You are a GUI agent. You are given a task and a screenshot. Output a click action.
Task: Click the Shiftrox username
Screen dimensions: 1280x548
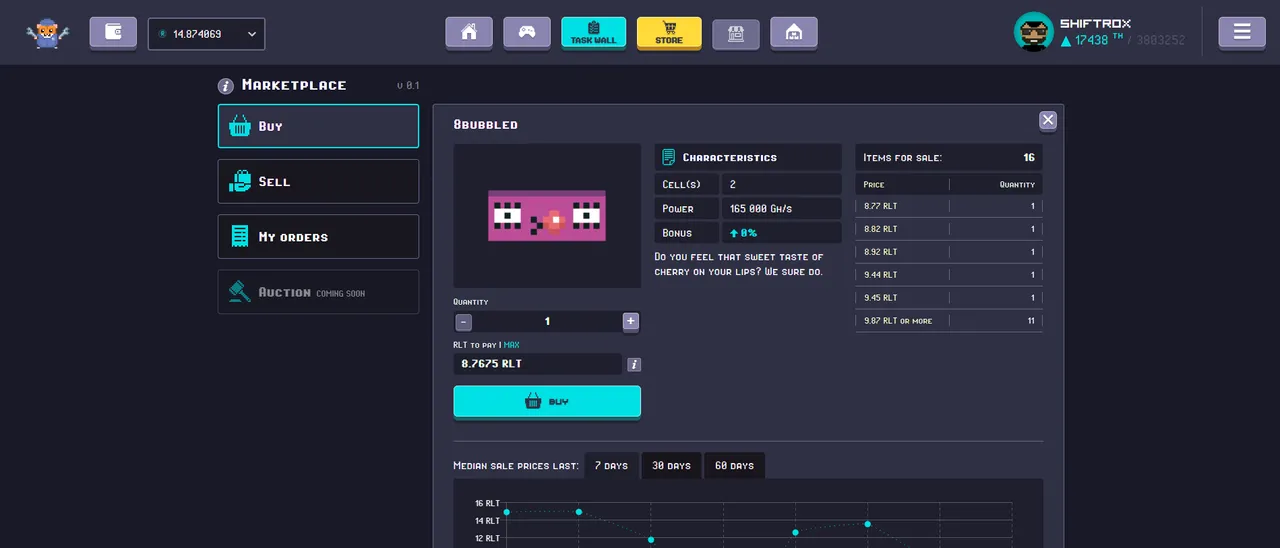[1095, 23]
